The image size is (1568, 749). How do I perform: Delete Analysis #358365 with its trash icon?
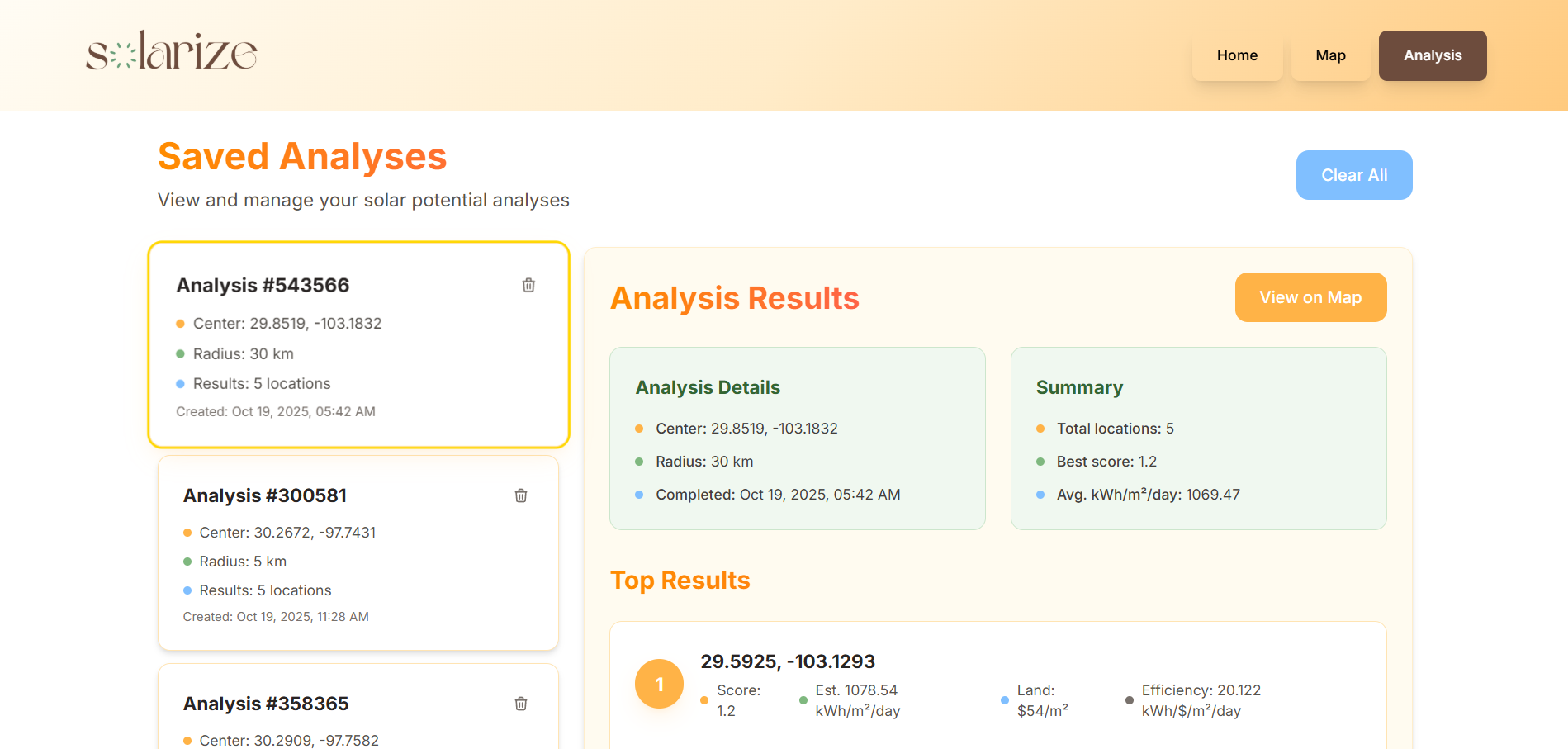pyautogui.click(x=521, y=704)
